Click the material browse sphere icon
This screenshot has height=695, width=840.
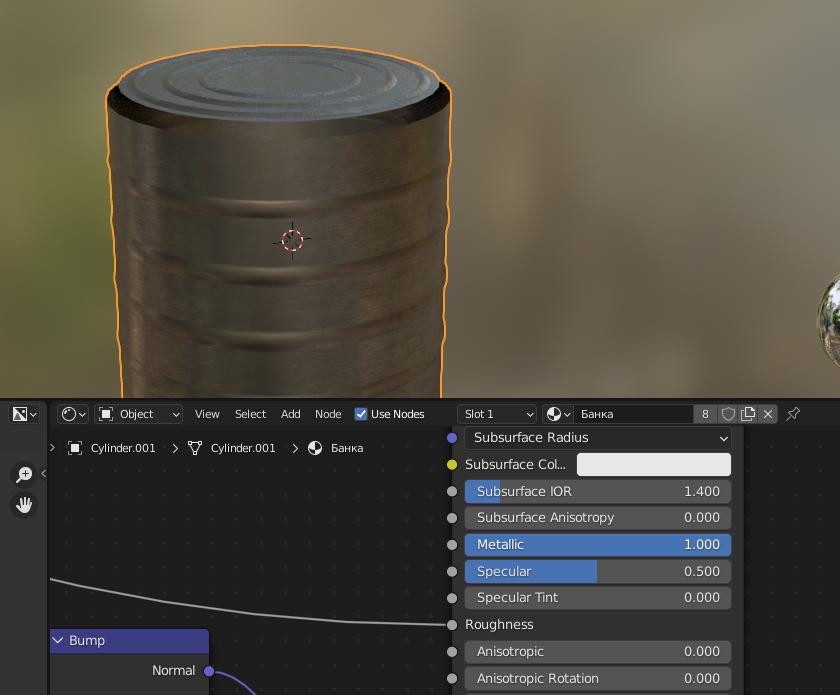point(558,414)
